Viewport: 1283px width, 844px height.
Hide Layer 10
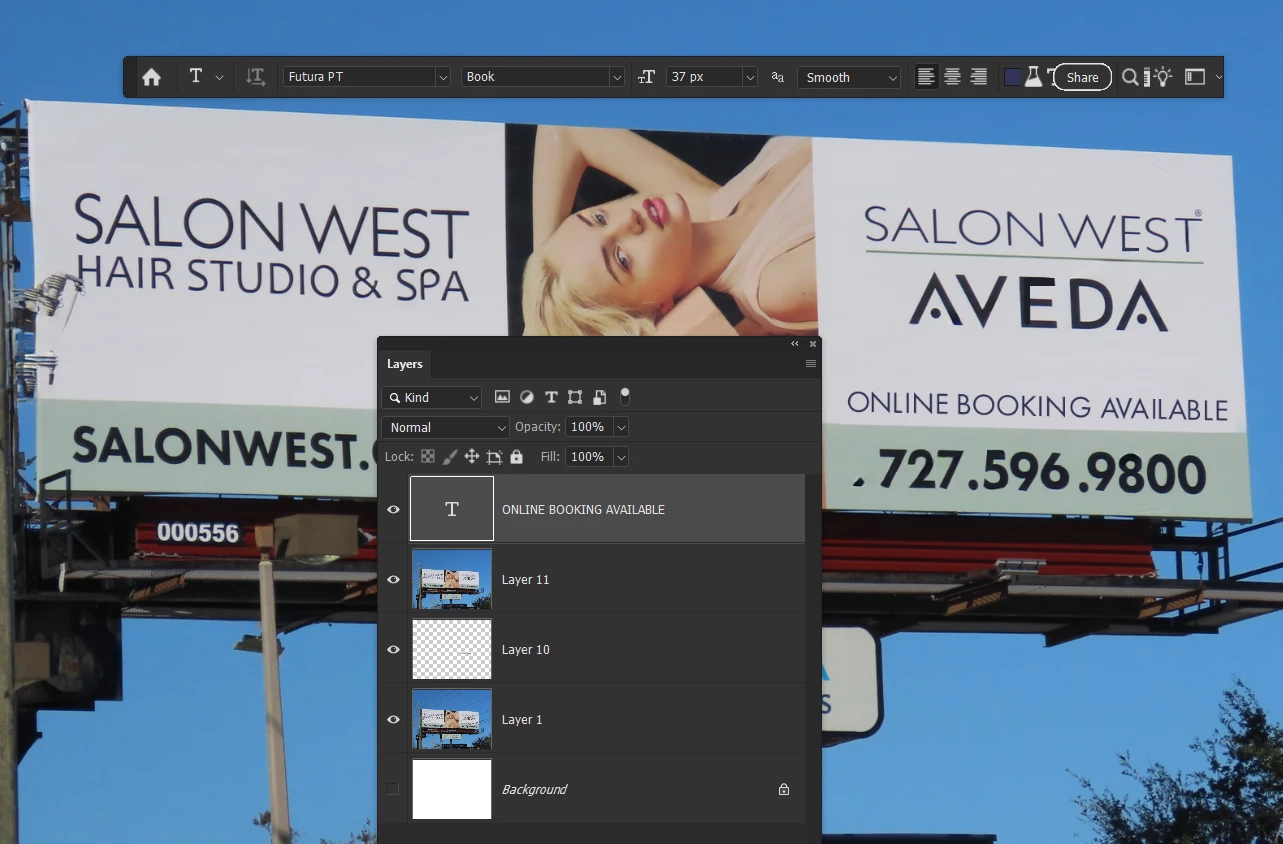pos(393,650)
